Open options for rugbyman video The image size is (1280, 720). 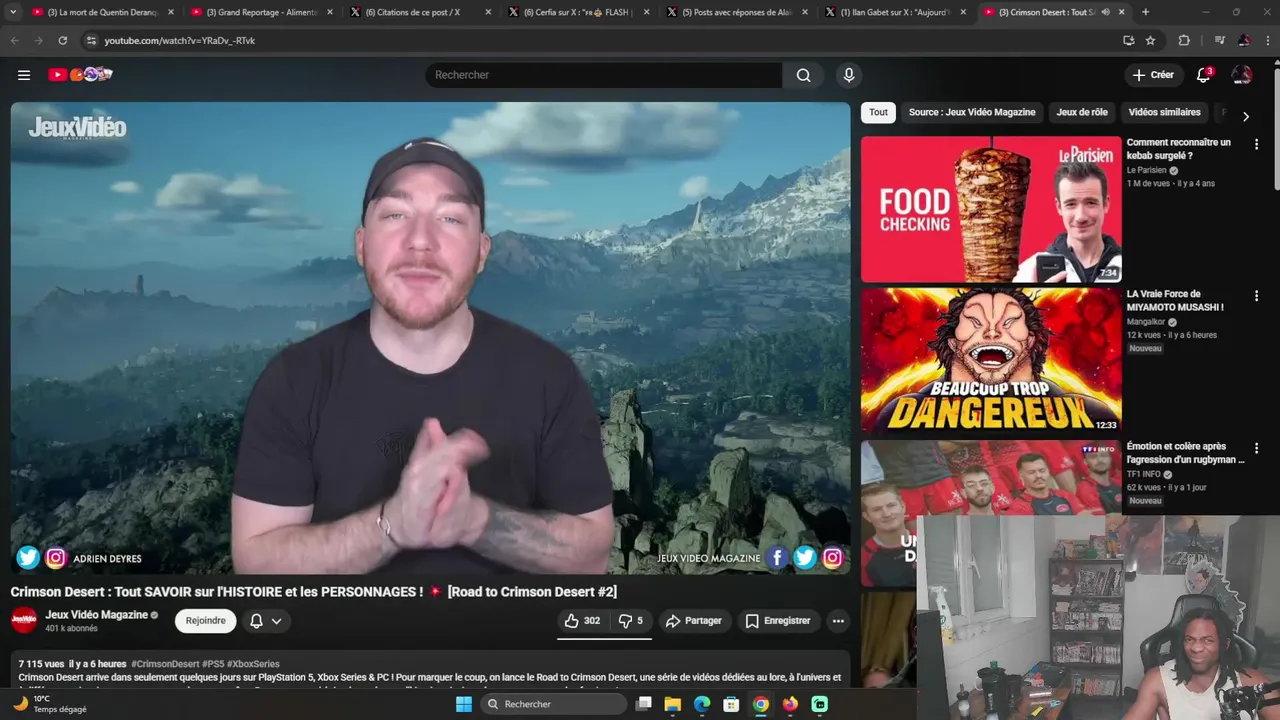1256,448
